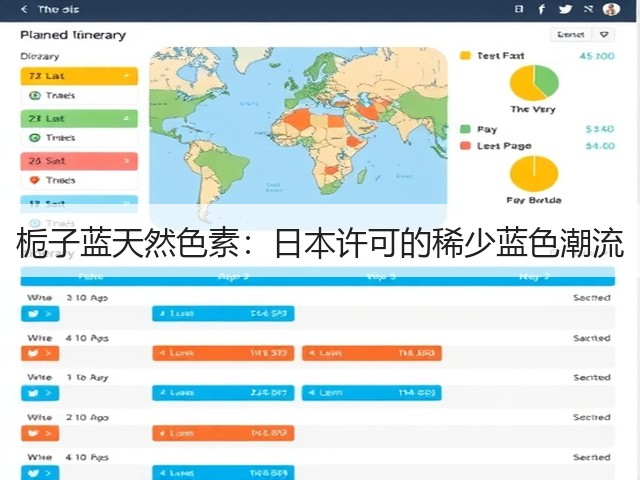This screenshot has height=480, width=640.
Task: Click icon in Tnaels row under 72 Lat
Action: point(35,96)
